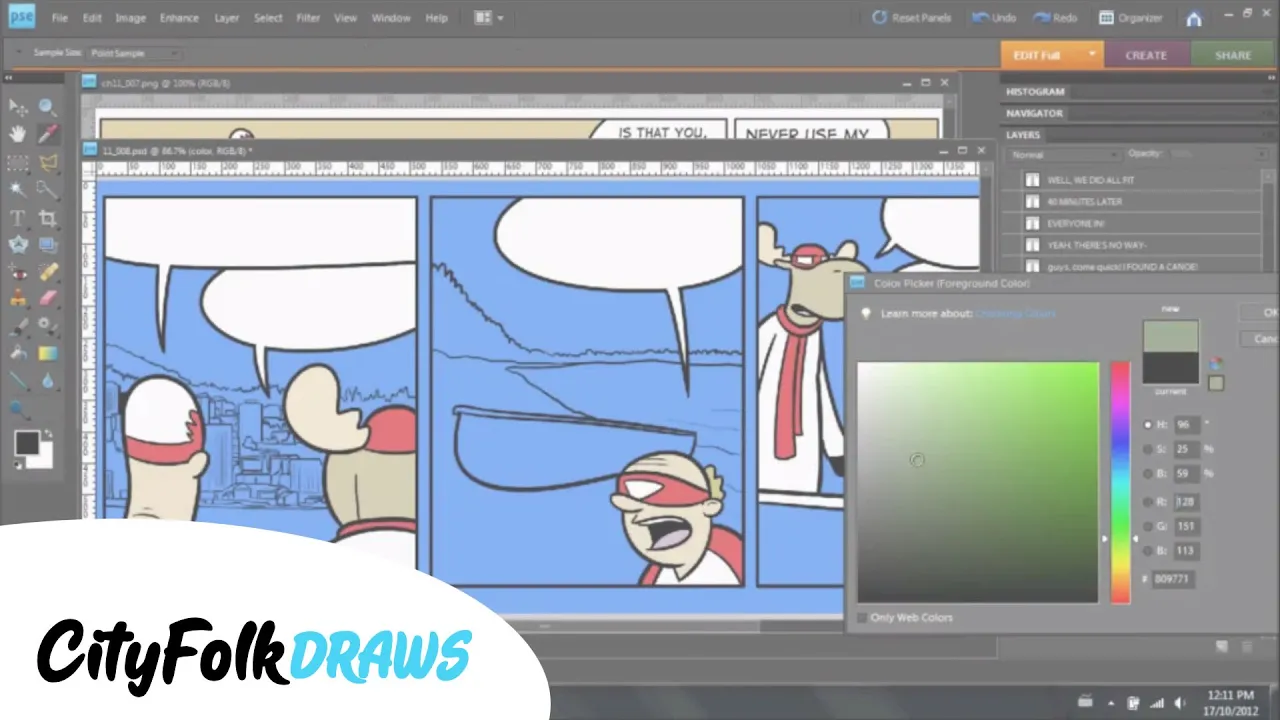Click inside the green color field
This screenshot has width=1280, height=720.
[x=977, y=482]
